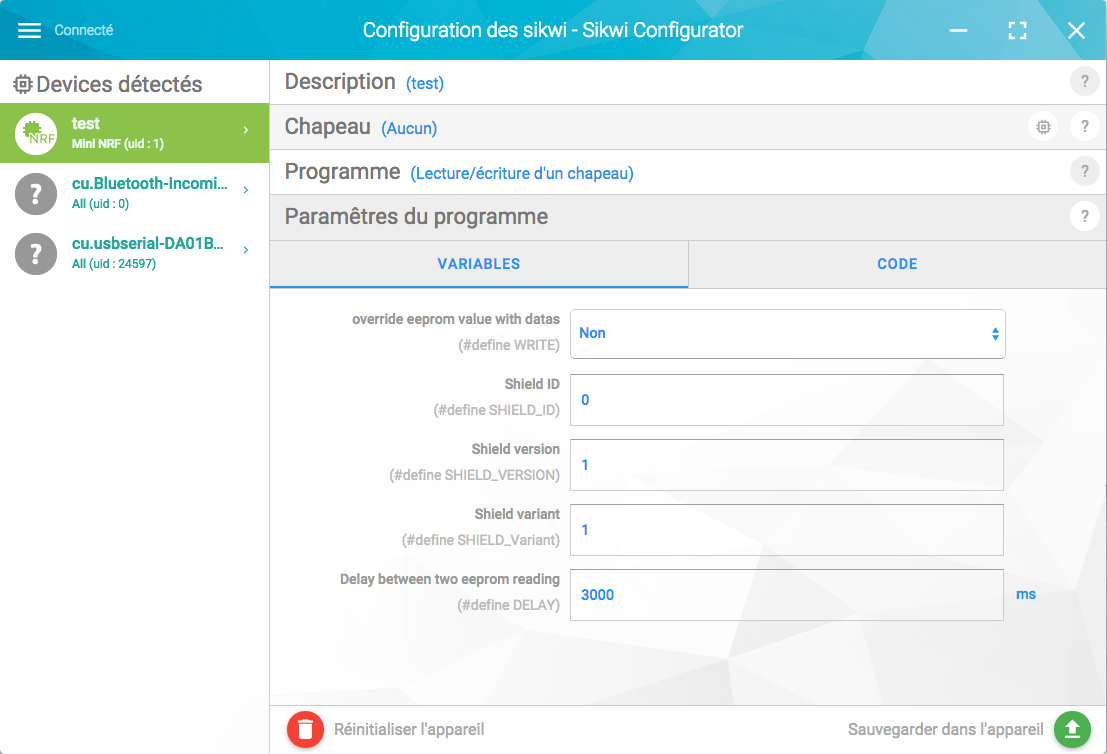Open help for Paramètres du programme
Viewport: 1107px width, 754px height.
1084,216
